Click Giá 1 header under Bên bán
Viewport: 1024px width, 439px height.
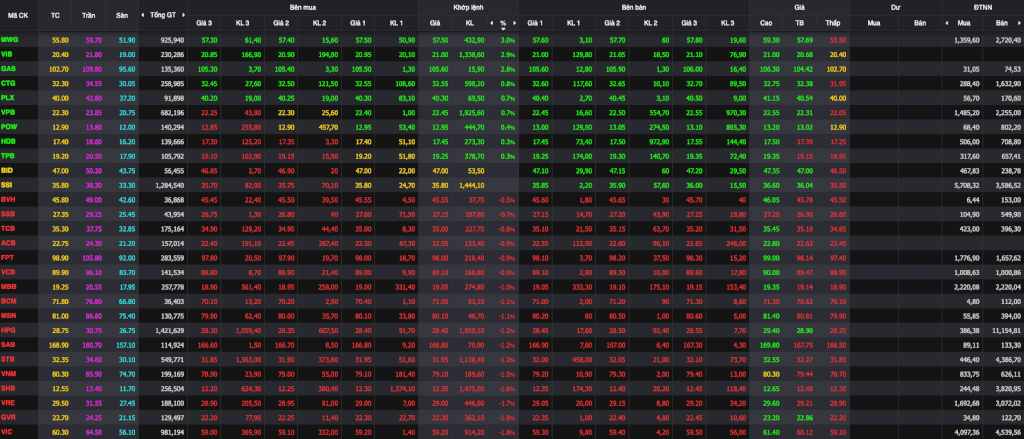tap(536, 23)
